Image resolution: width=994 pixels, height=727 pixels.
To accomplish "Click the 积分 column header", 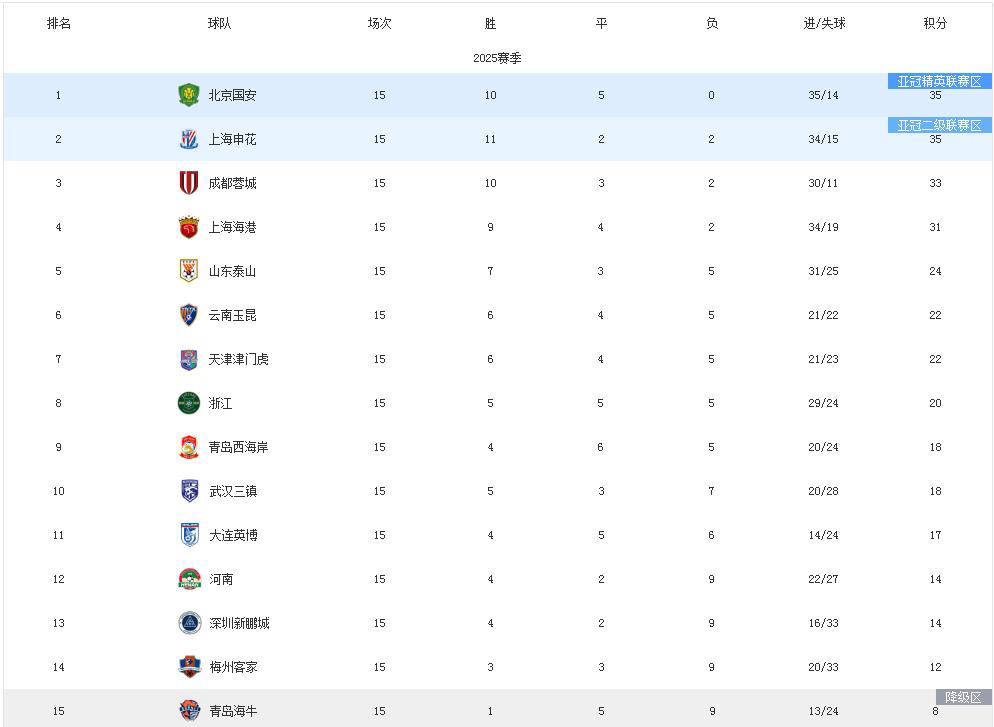I will pyautogui.click(x=935, y=23).
